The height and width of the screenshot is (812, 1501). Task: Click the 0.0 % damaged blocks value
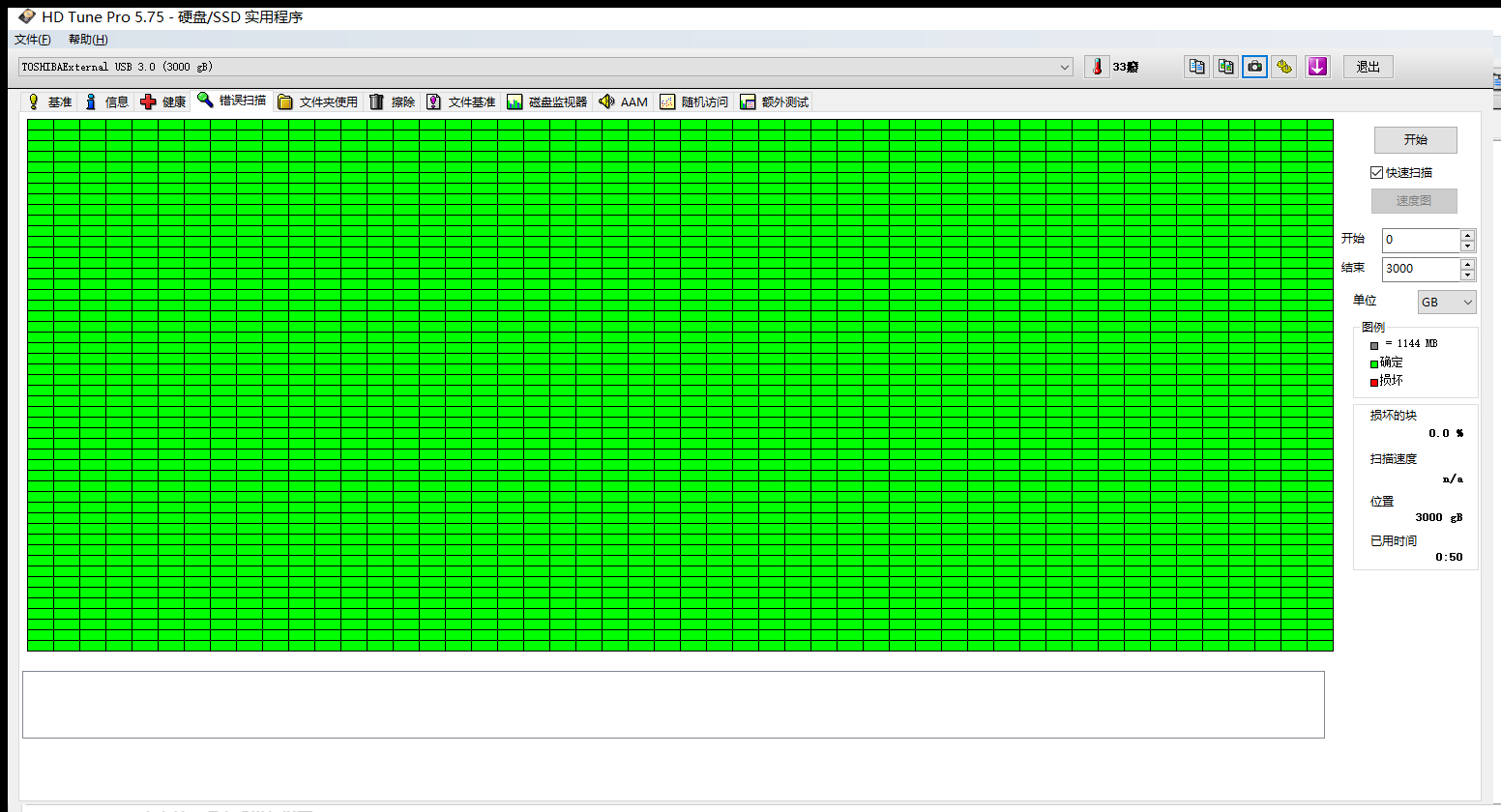[1446, 433]
